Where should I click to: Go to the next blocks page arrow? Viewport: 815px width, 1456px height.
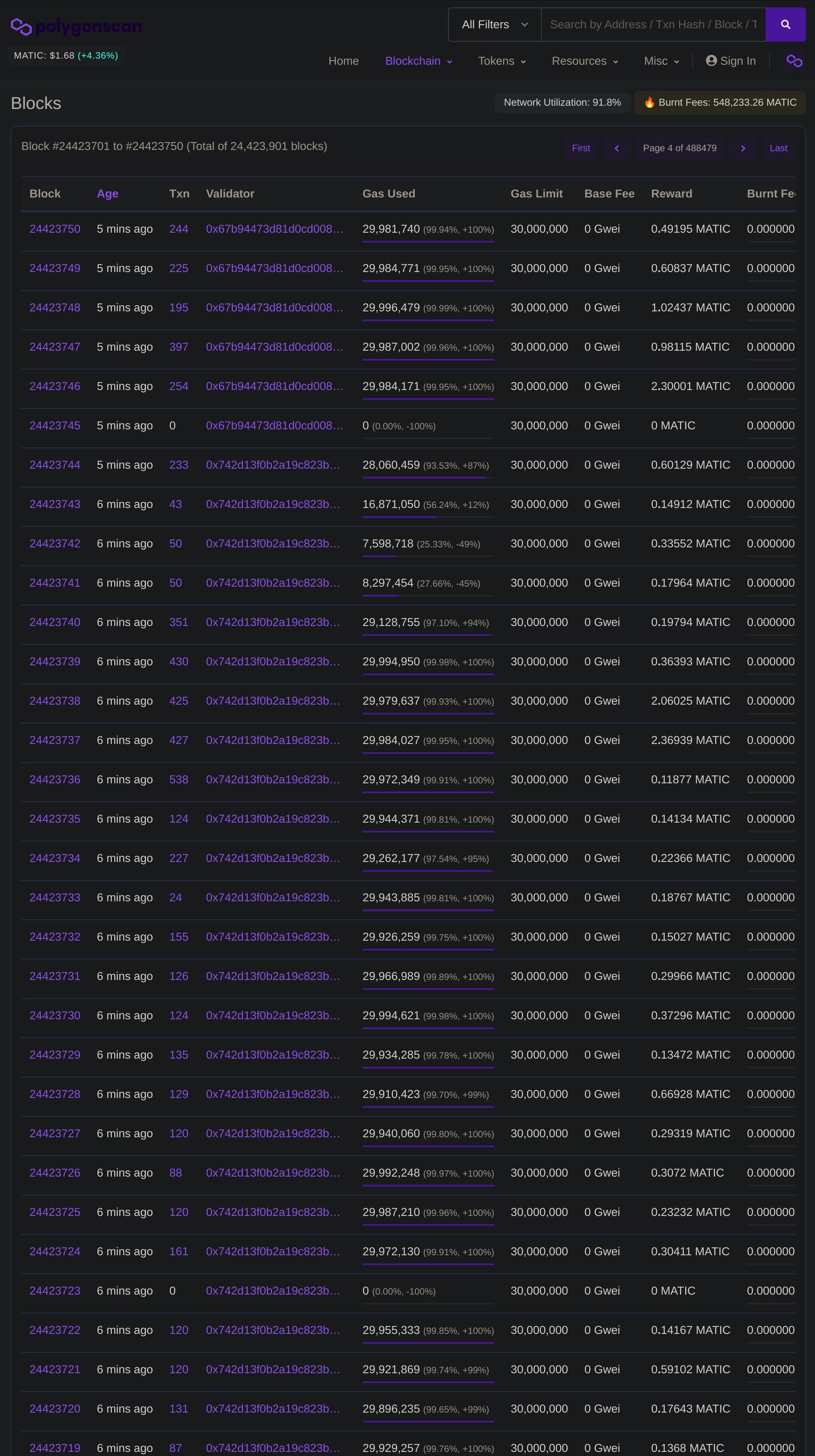click(x=743, y=148)
